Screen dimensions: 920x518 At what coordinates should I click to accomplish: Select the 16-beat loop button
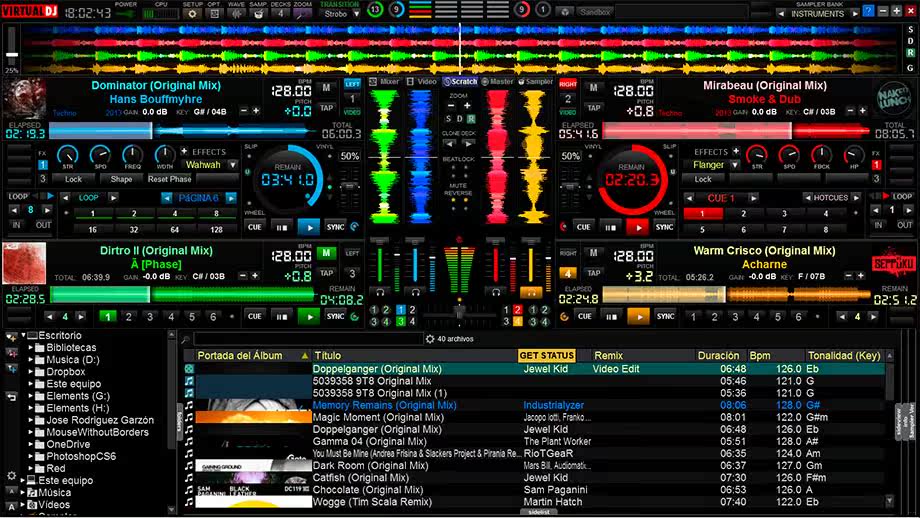(92, 229)
